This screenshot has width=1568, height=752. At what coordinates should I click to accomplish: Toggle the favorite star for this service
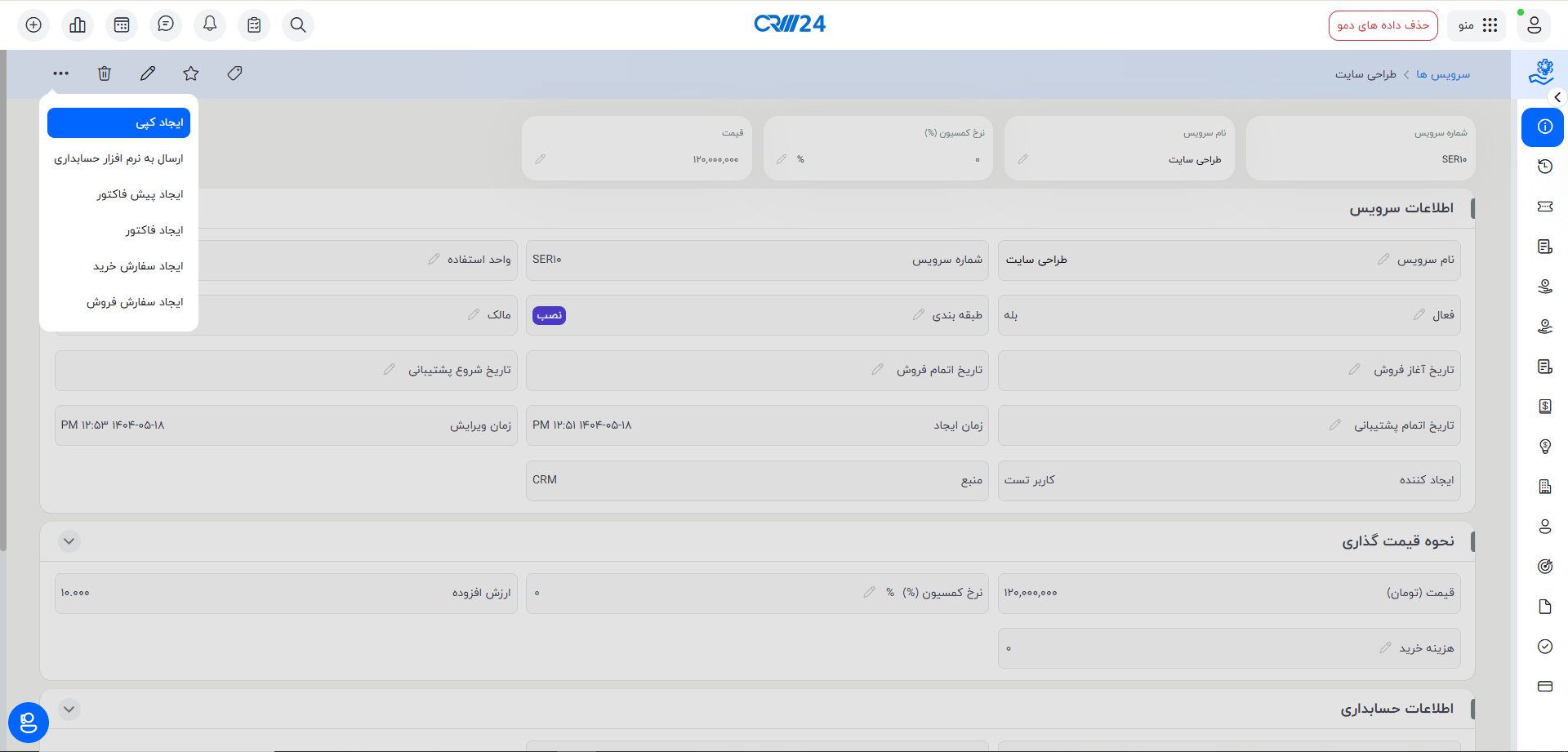190,73
